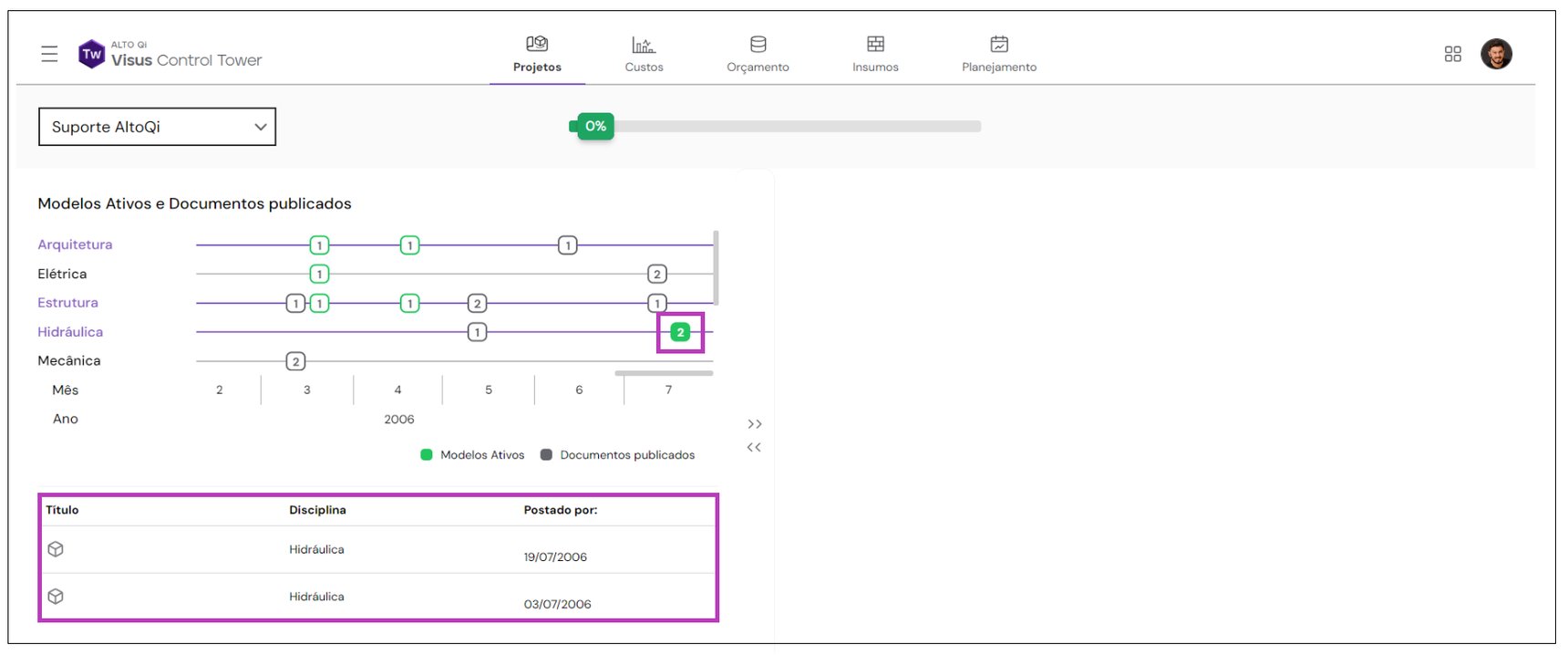This screenshot has width=1568, height=655.
Task: Open the hamburger menu icon
Action: pyautogui.click(x=49, y=55)
